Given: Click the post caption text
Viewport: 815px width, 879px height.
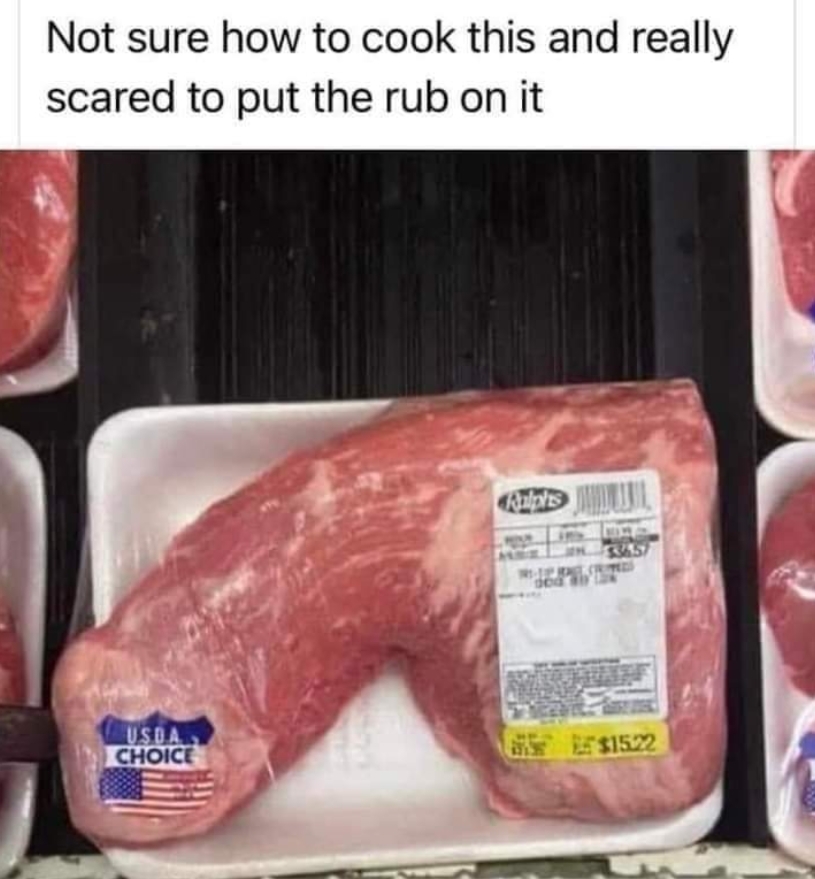Looking at the screenshot, I should point(390,67).
